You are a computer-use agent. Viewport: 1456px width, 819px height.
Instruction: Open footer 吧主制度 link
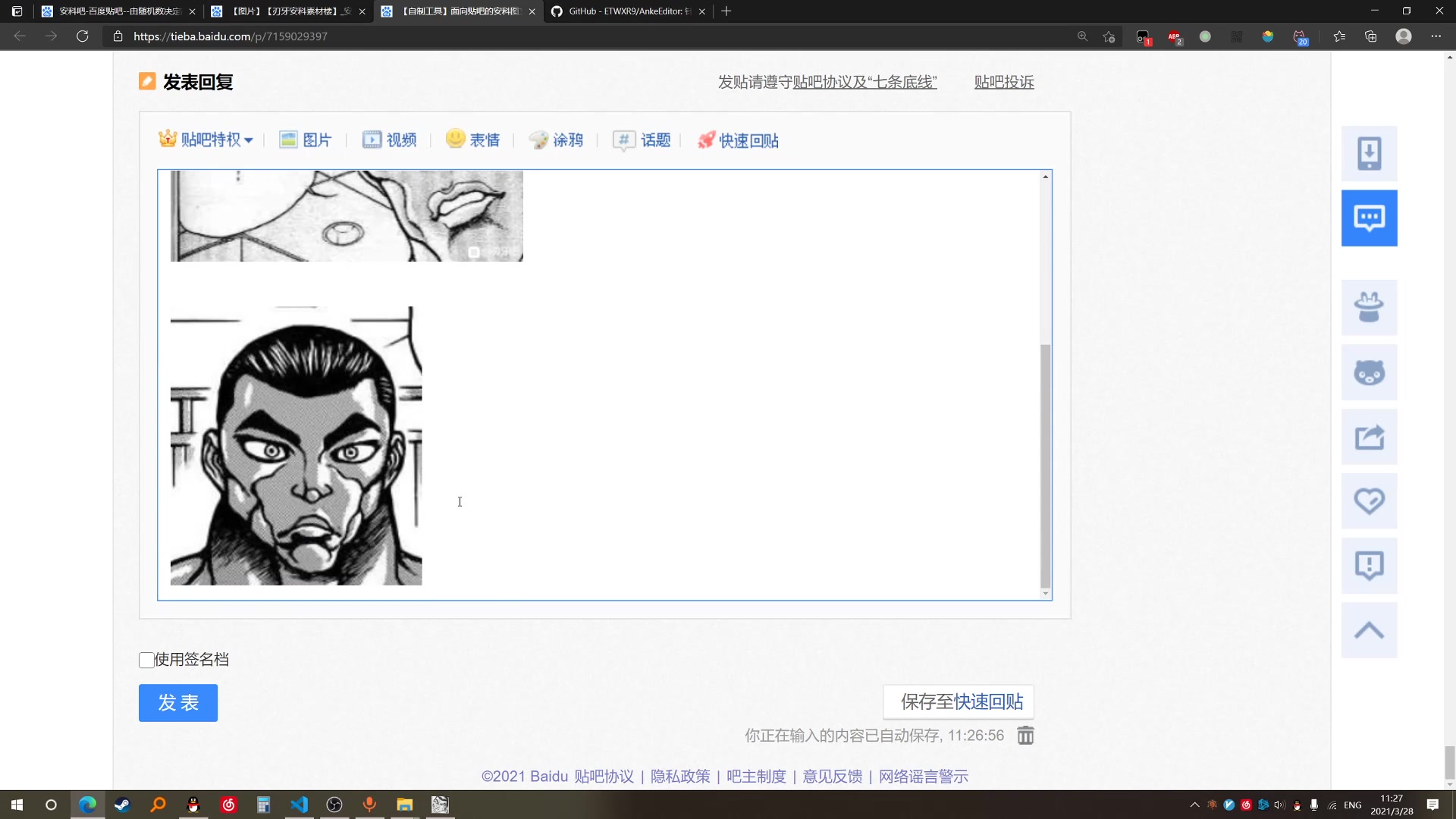(756, 777)
